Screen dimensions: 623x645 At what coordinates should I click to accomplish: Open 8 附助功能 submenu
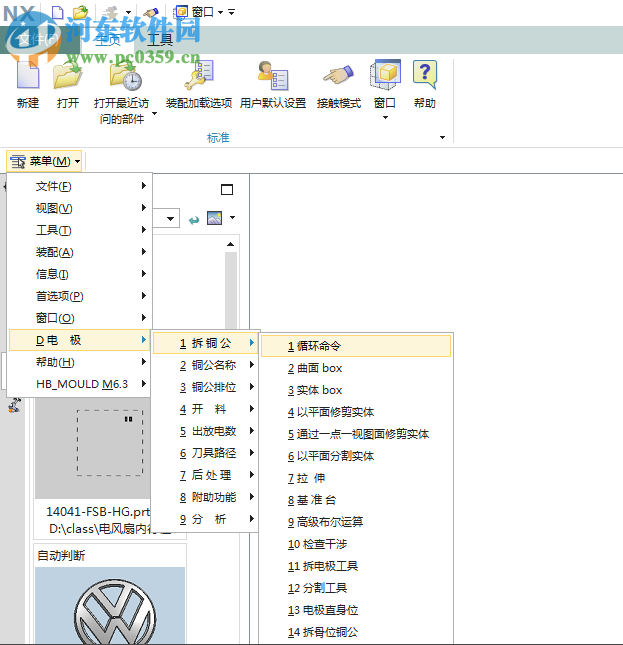206,497
